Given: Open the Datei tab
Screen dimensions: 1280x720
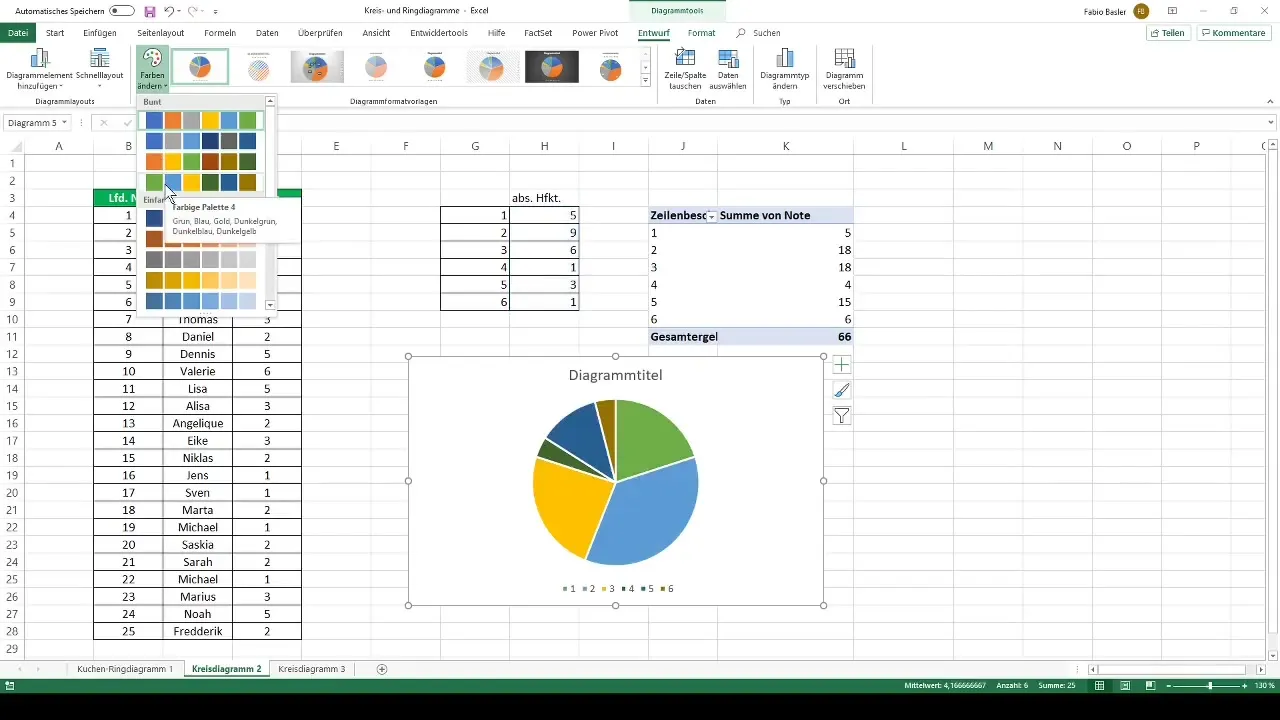Looking at the screenshot, I should (18, 33).
